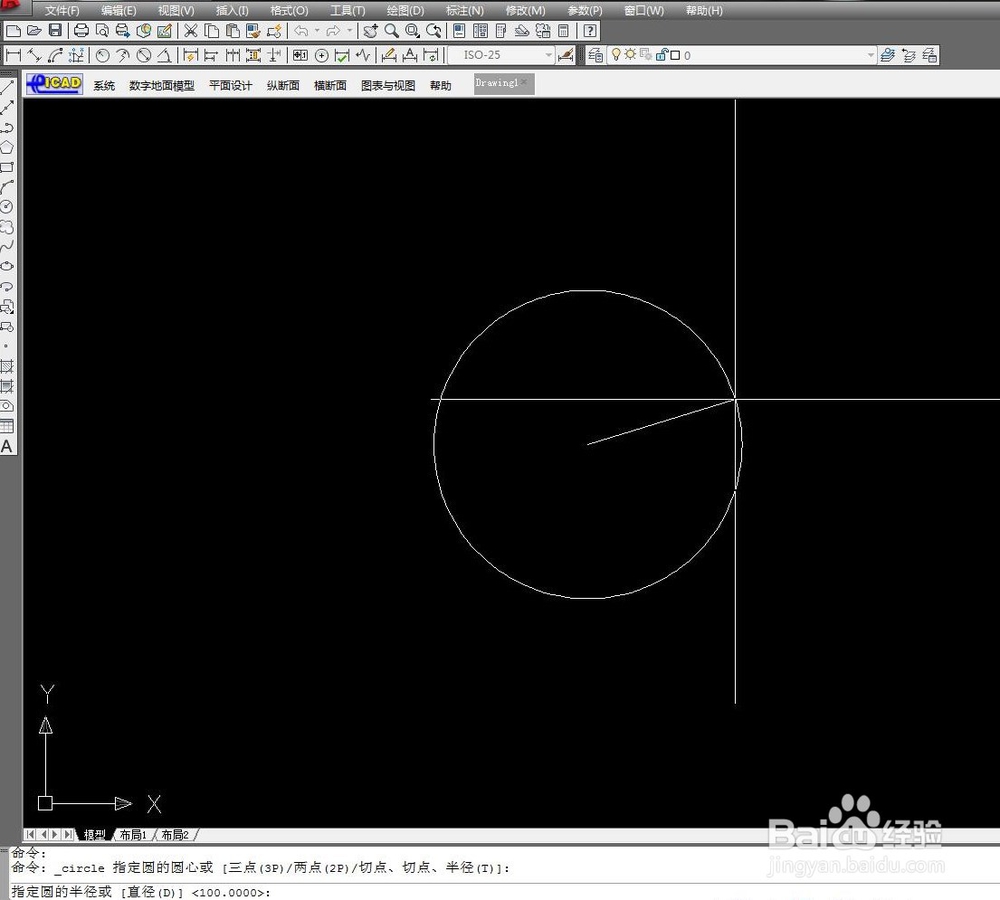Open the 平面设计 menu
The height and width of the screenshot is (900, 1000).
pyautogui.click(x=230, y=85)
